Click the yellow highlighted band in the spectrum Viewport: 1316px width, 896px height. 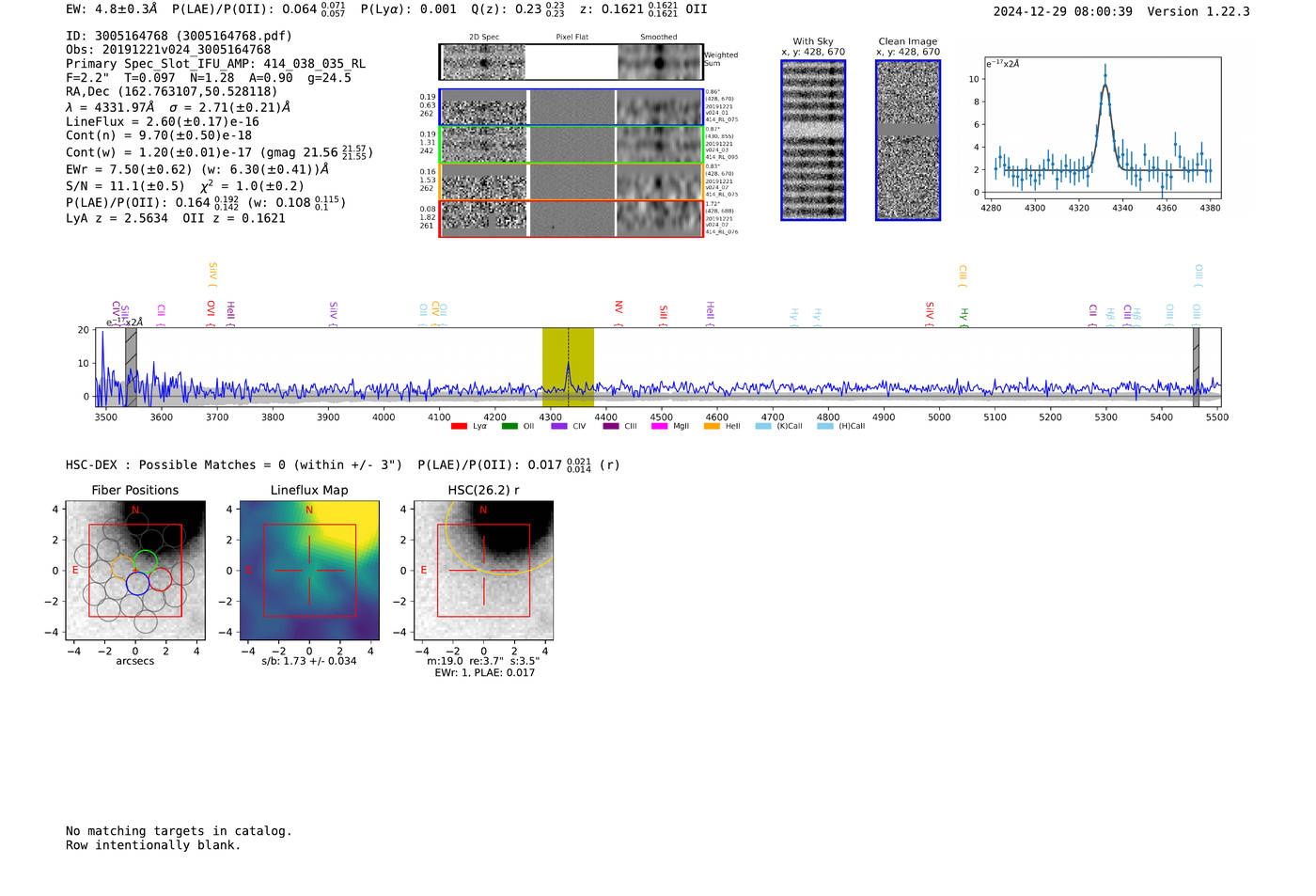click(x=568, y=368)
